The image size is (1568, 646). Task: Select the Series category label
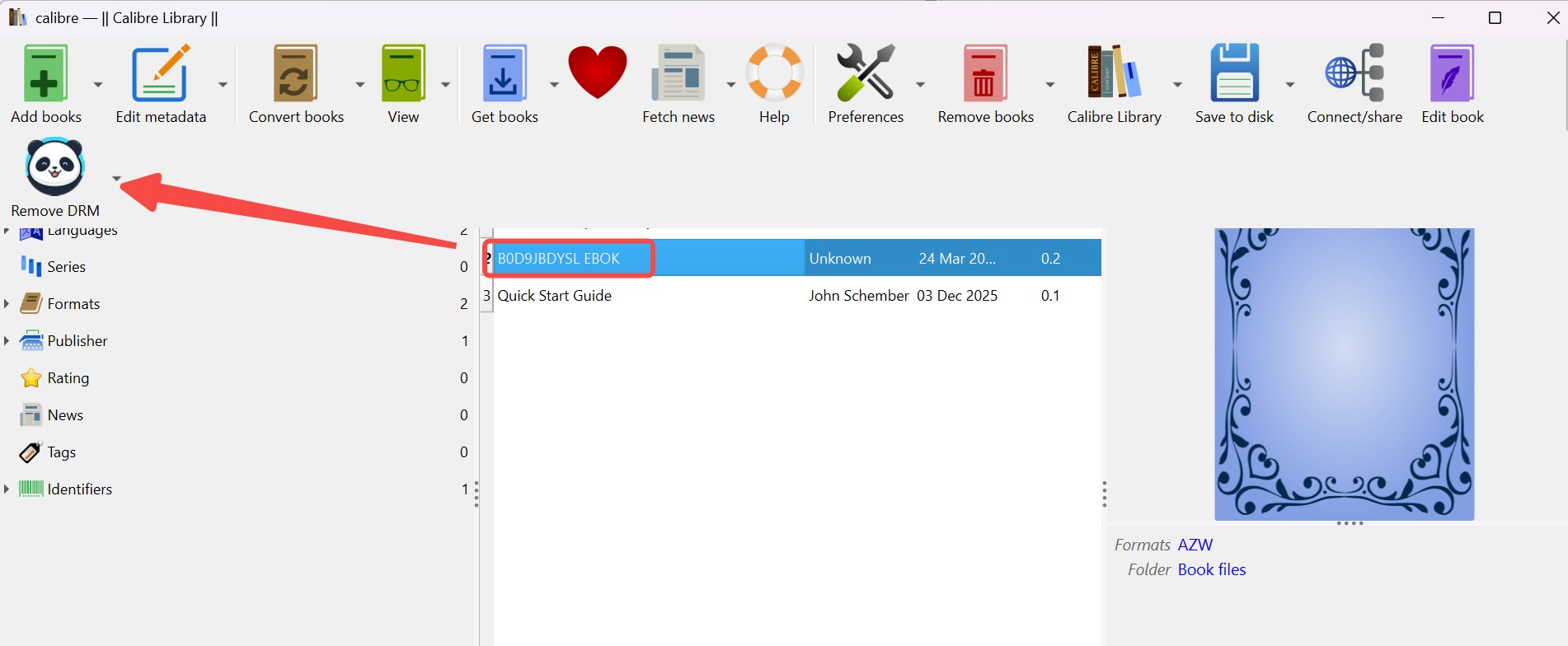coord(67,266)
